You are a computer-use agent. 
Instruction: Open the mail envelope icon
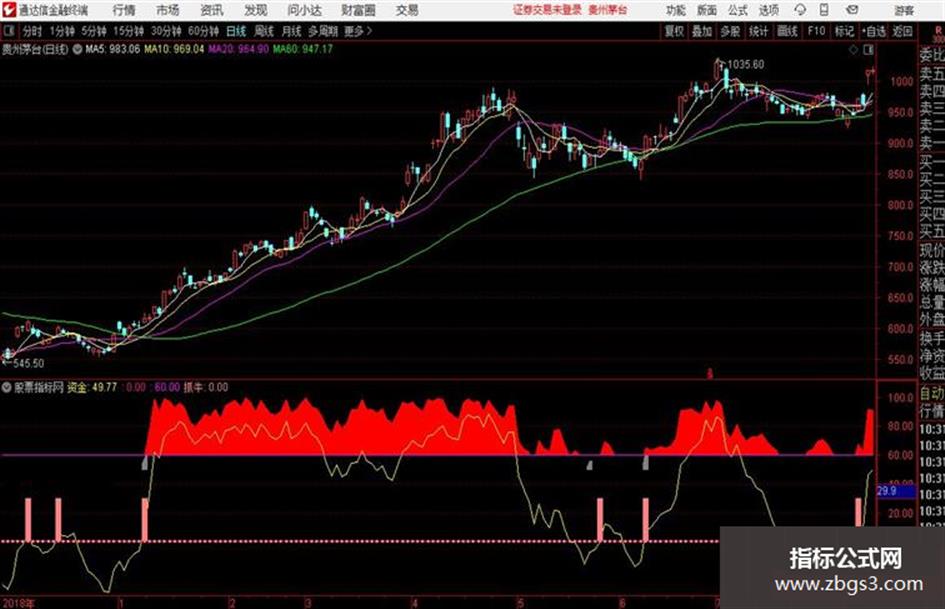point(852,10)
